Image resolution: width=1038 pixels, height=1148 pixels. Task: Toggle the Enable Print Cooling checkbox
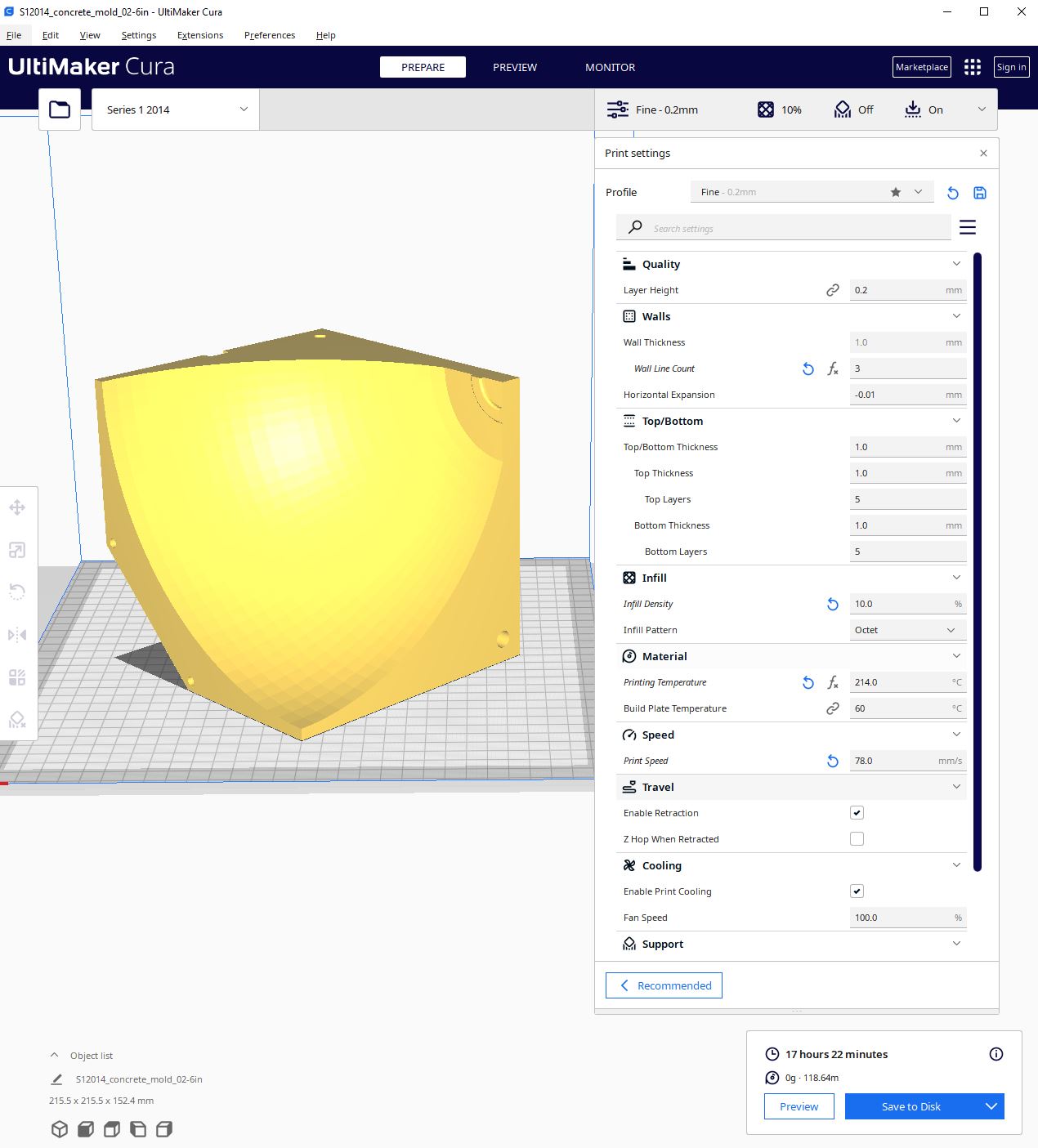[857, 891]
